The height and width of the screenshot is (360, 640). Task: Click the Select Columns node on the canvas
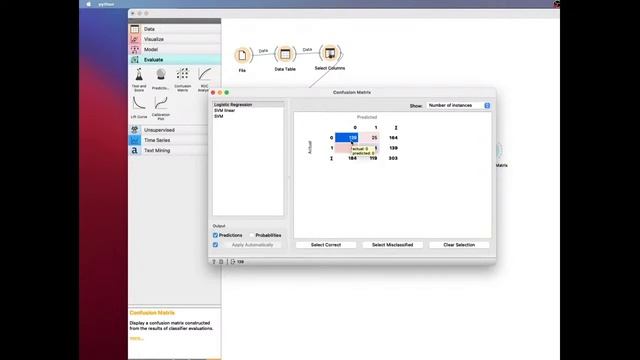330,53
